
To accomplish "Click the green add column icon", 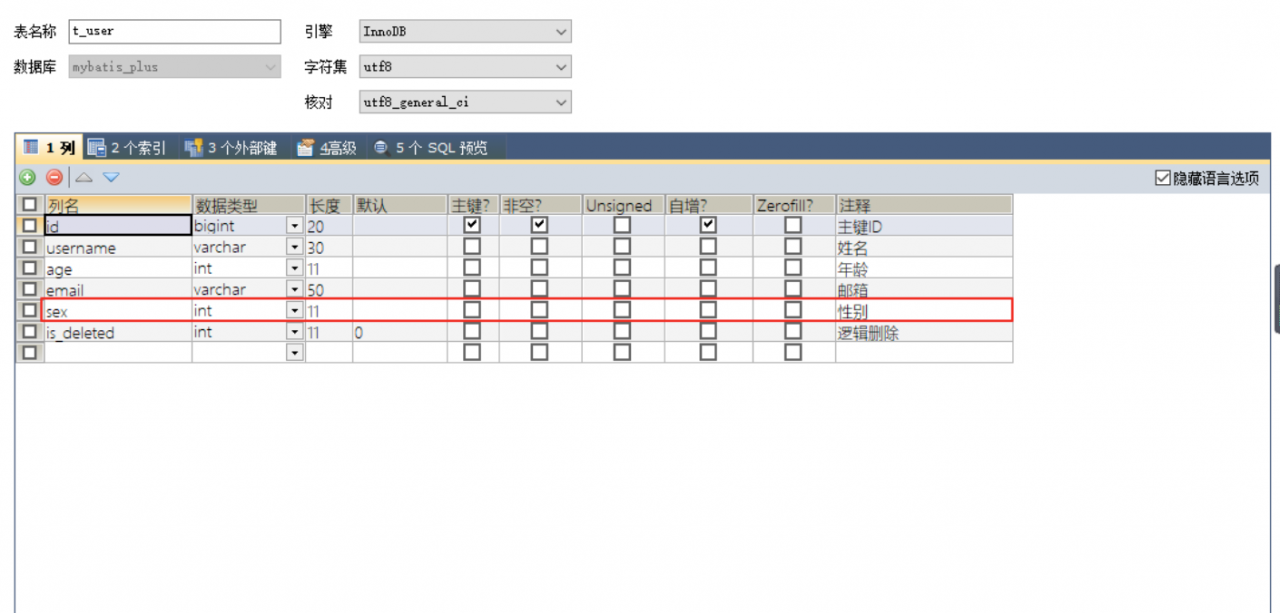I will (27, 178).
